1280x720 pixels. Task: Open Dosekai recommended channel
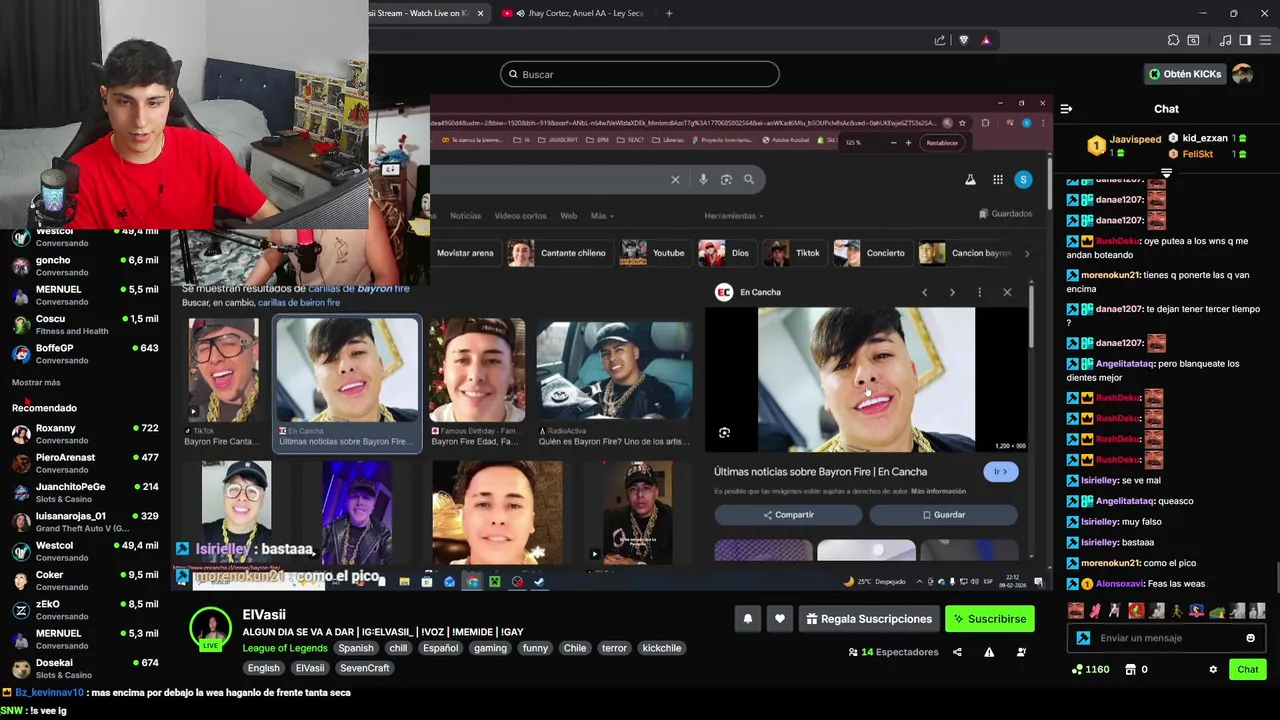point(85,668)
